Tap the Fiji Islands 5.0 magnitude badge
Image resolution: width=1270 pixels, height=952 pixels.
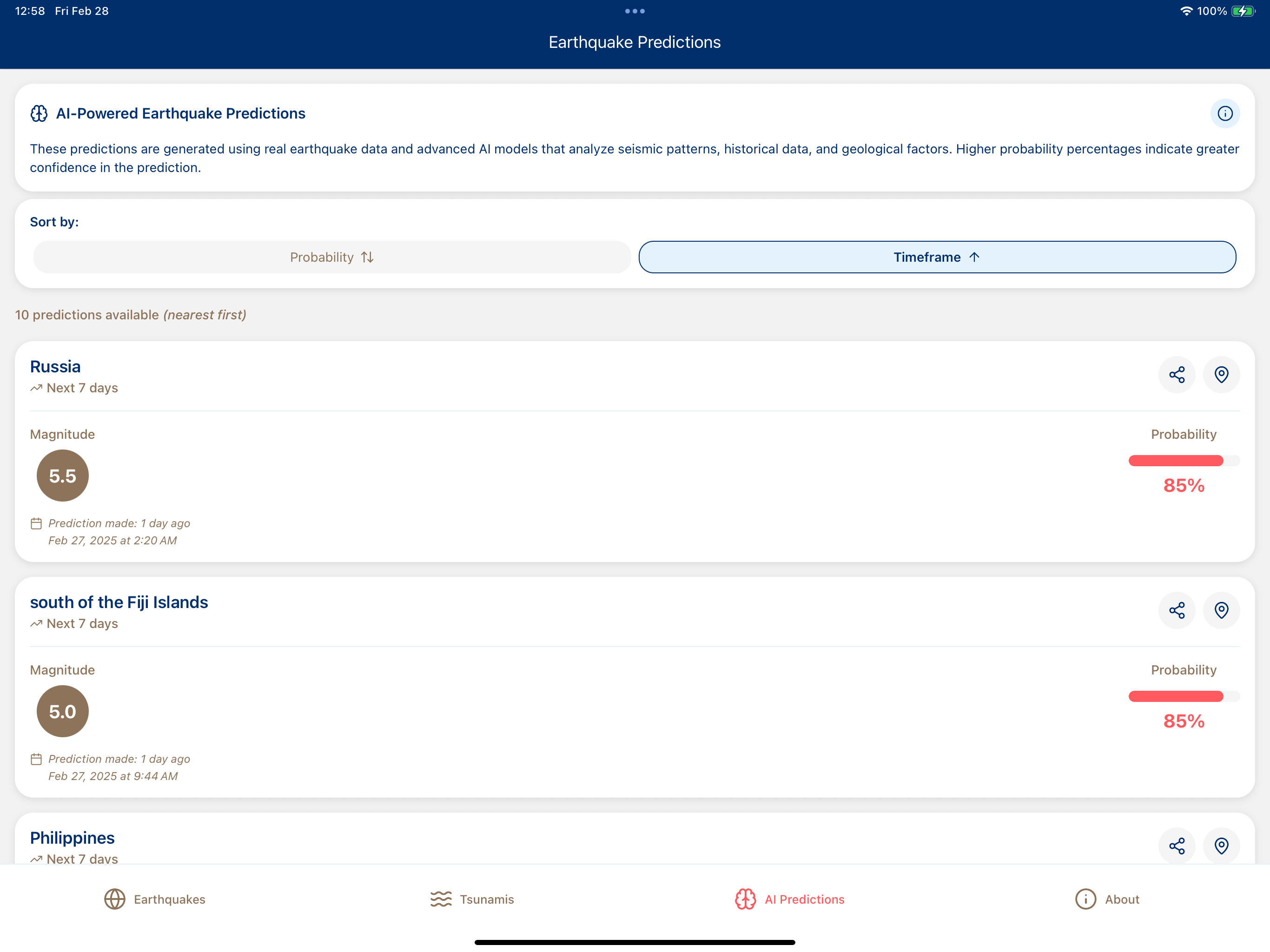[x=63, y=711]
